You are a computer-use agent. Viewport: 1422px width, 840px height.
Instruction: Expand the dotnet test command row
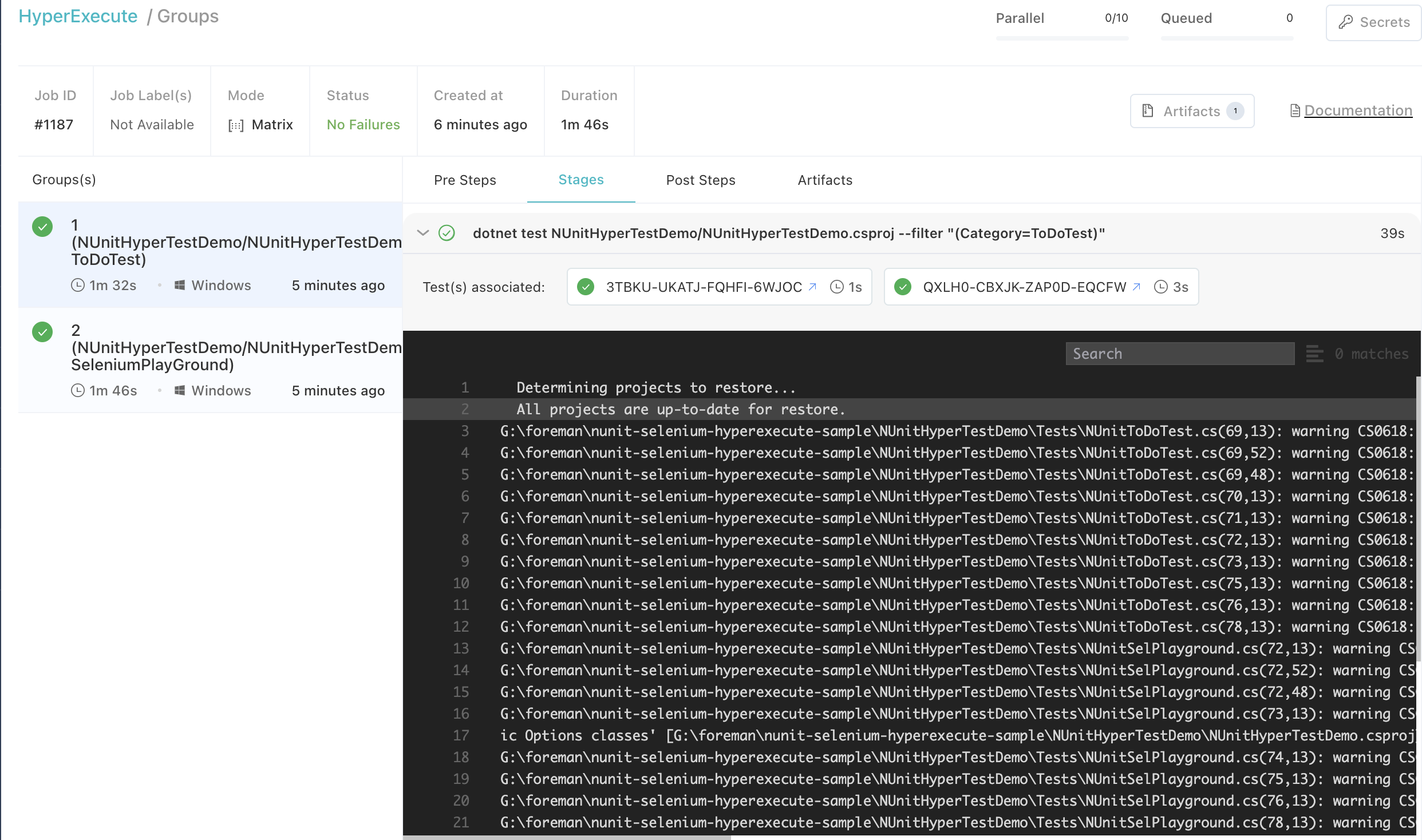[x=421, y=232]
